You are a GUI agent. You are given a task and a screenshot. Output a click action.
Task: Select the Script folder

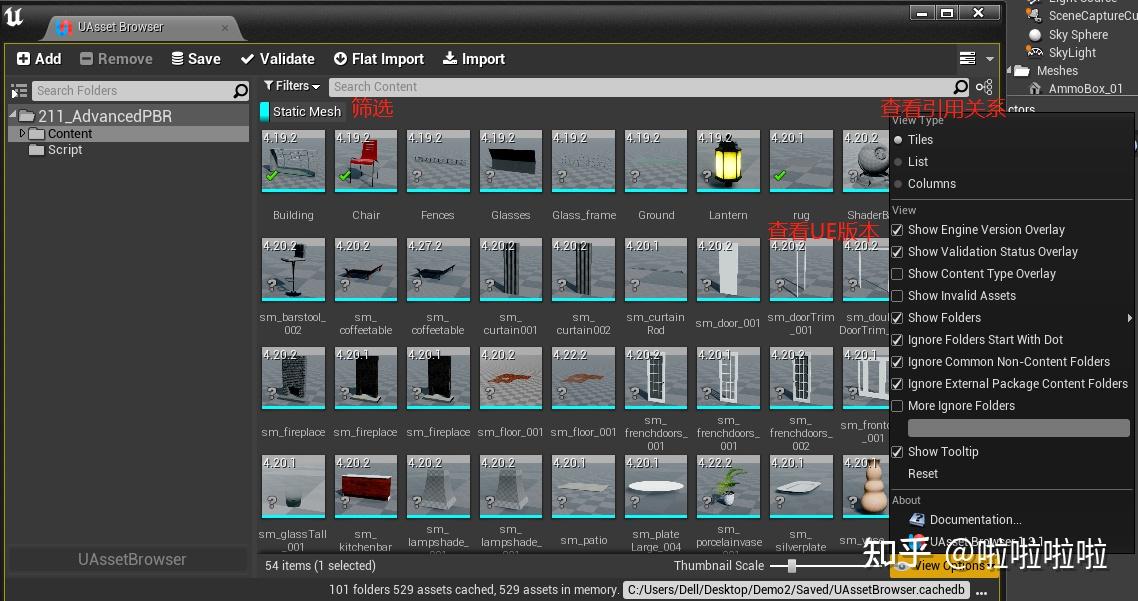pyautogui.click(x=56, y=150)
